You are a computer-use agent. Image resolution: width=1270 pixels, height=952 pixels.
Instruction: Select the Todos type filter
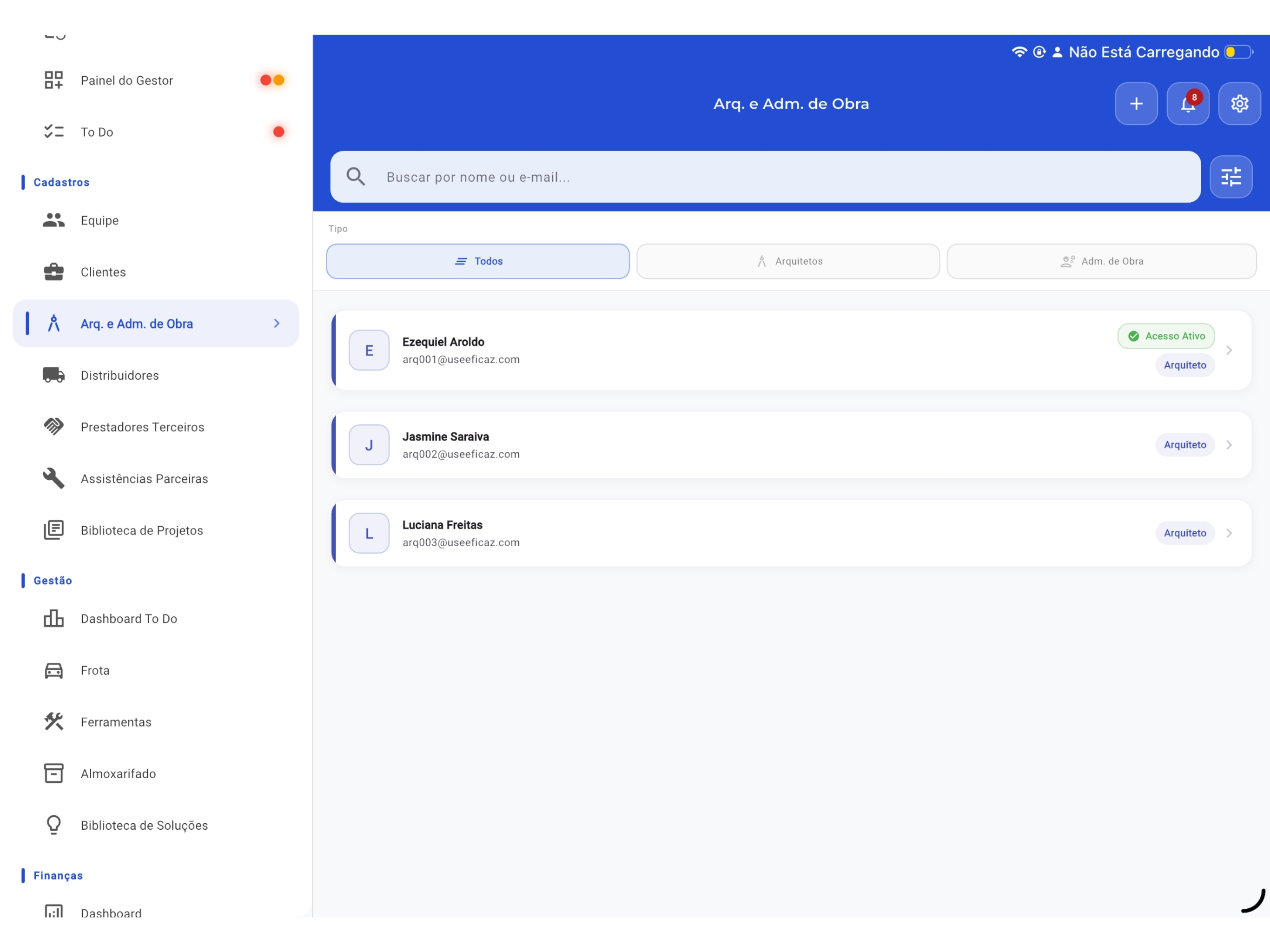(x=478, y=261)
